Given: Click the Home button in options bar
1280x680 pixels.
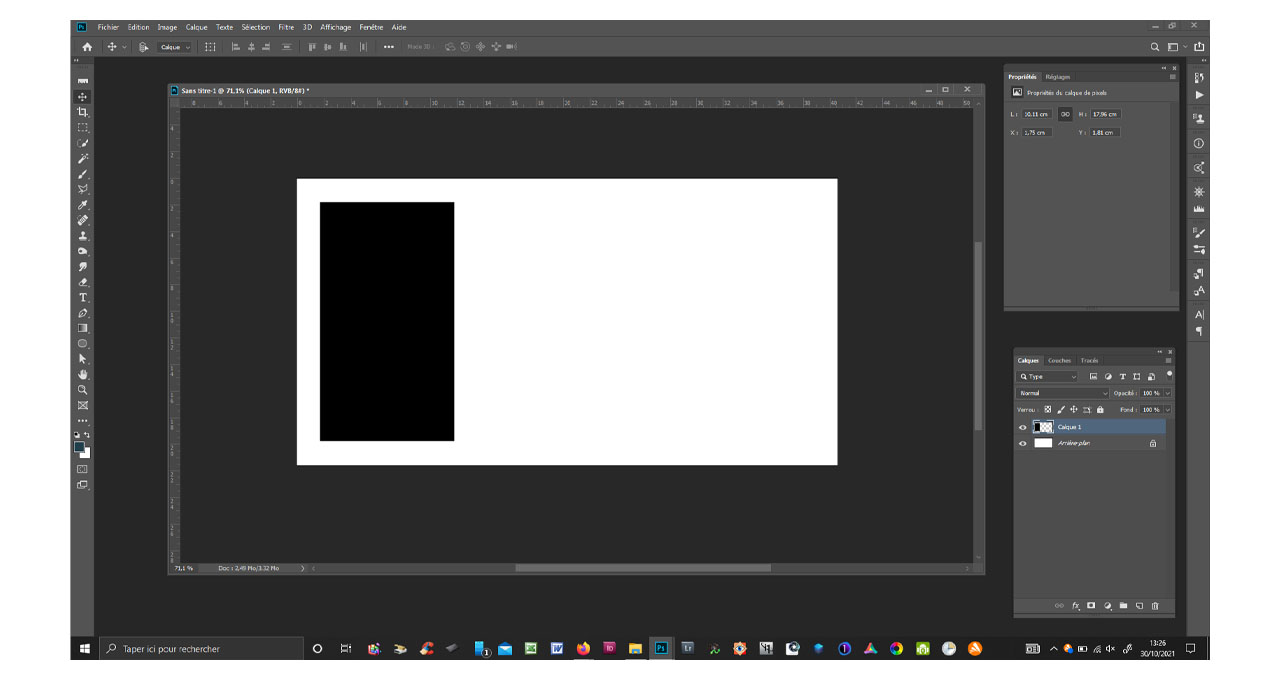Looking at the screenshot, I should tap(87, 47).
